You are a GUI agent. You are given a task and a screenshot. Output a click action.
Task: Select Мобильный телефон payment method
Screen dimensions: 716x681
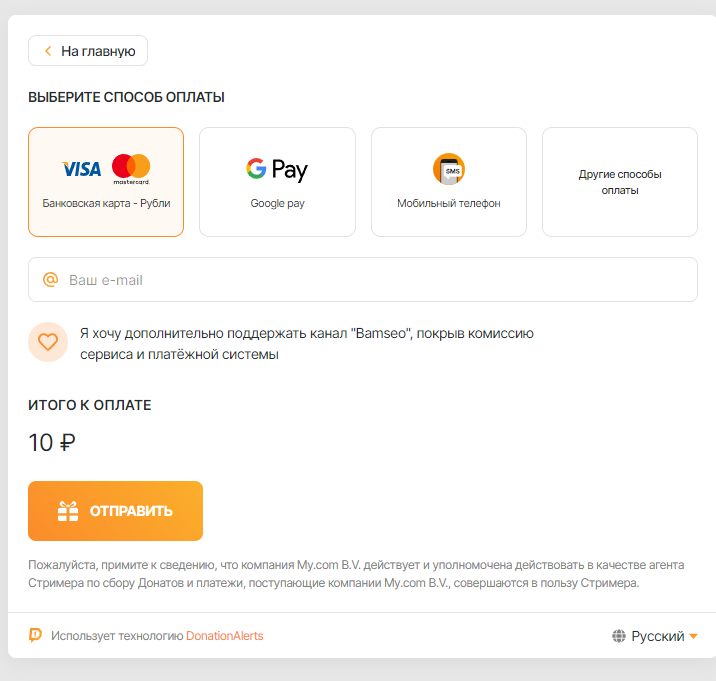coord(449,182)
